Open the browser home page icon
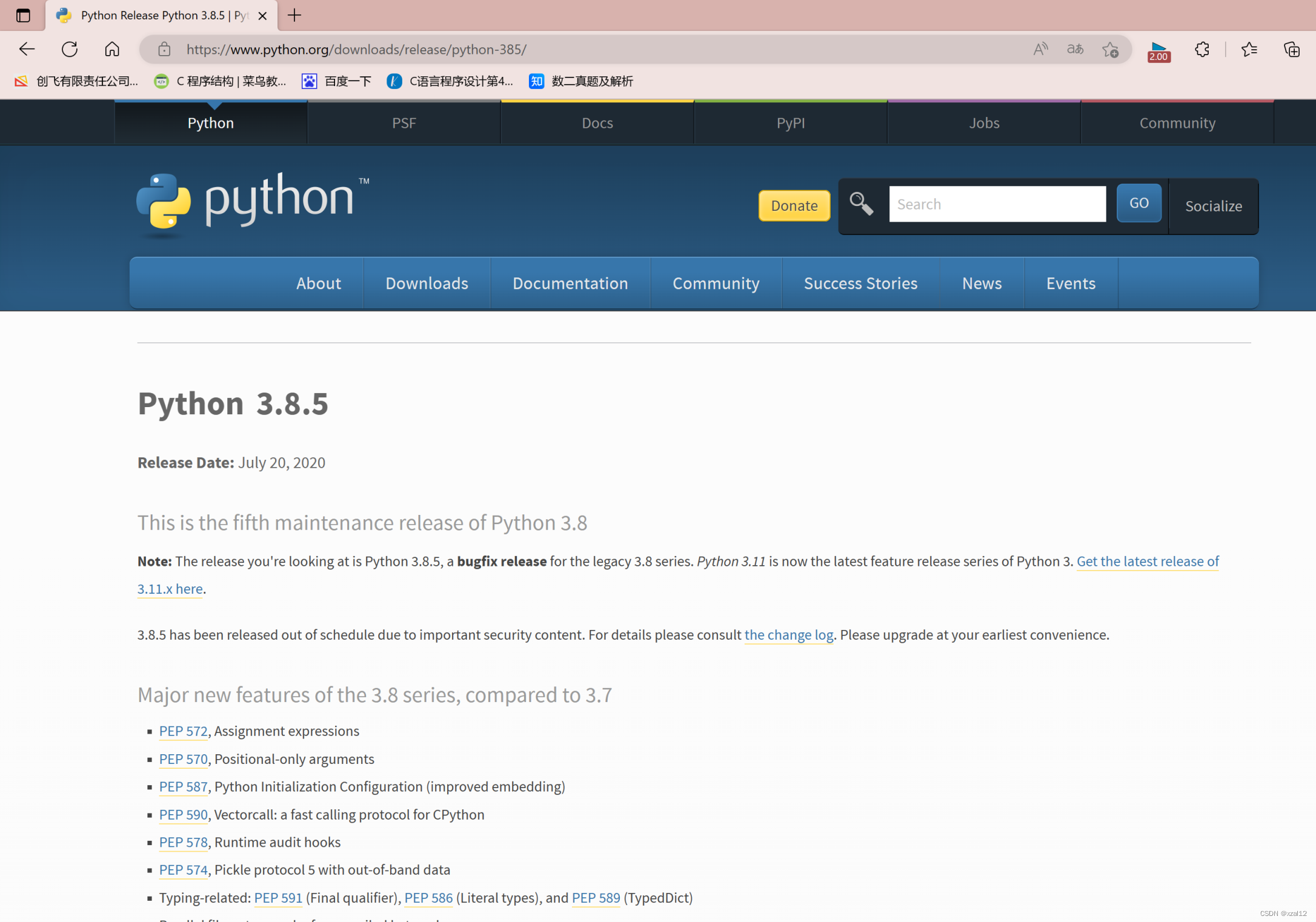Viewport: 1316px width, 922px height. pyautogui.click(x=111, y=49)
